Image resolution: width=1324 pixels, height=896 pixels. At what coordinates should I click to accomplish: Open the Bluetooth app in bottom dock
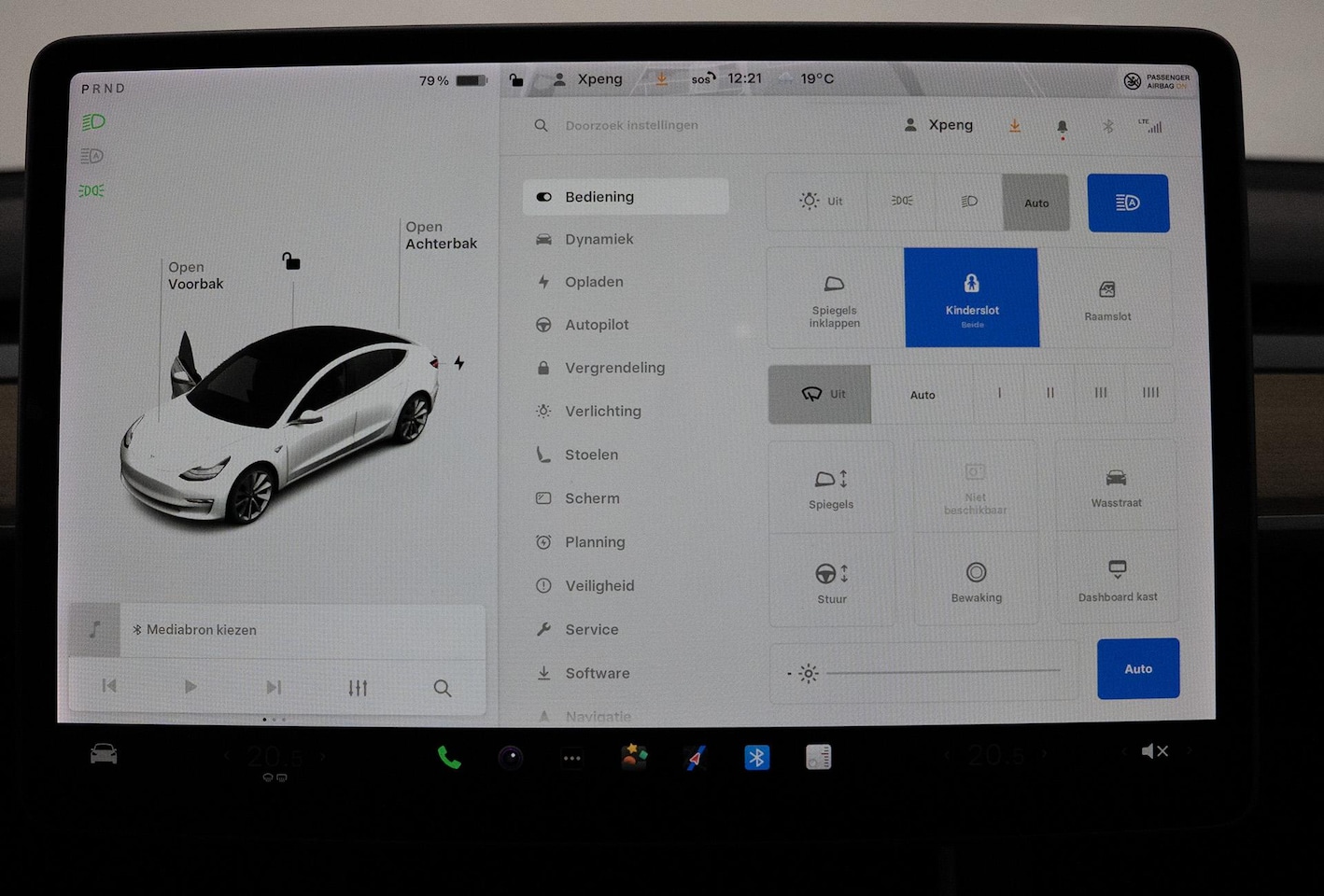click(756, 757)
